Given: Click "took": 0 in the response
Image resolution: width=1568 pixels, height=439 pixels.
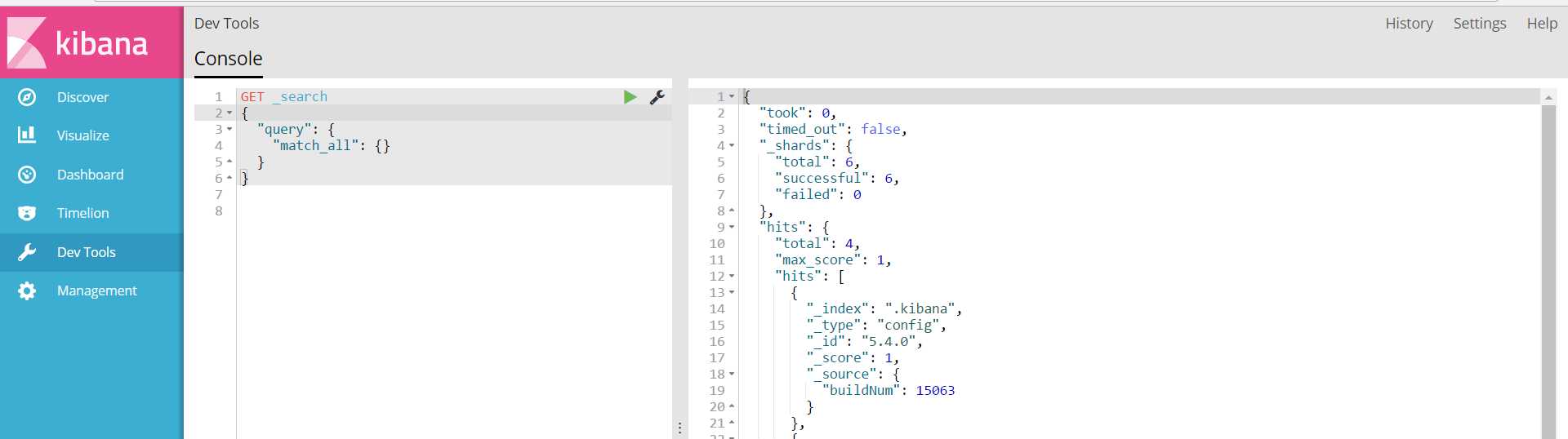Looking at the screenshot, I should coord(797,113).
